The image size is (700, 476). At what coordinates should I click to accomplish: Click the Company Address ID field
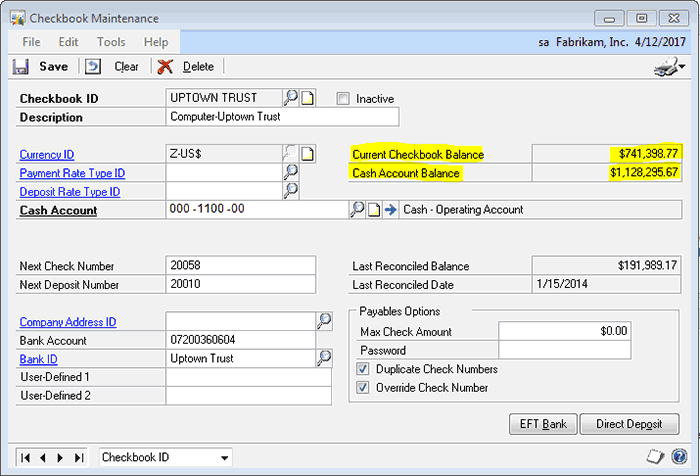[241, 321]
